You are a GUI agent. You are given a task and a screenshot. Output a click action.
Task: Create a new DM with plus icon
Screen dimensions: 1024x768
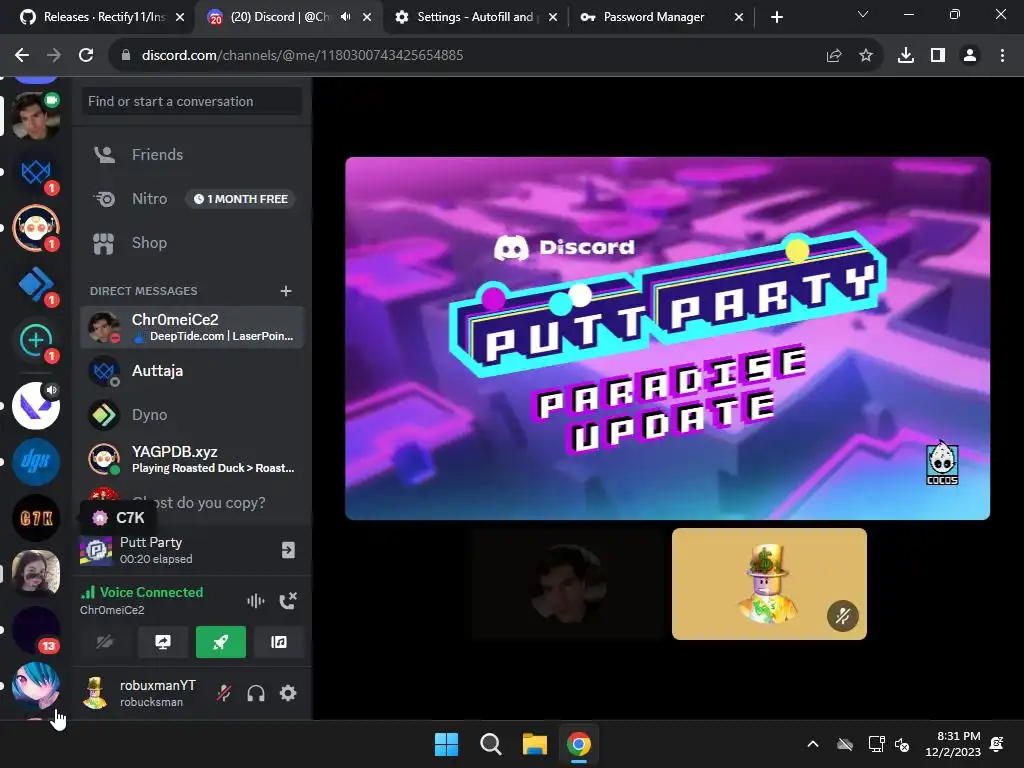click(x=286, y=291)
